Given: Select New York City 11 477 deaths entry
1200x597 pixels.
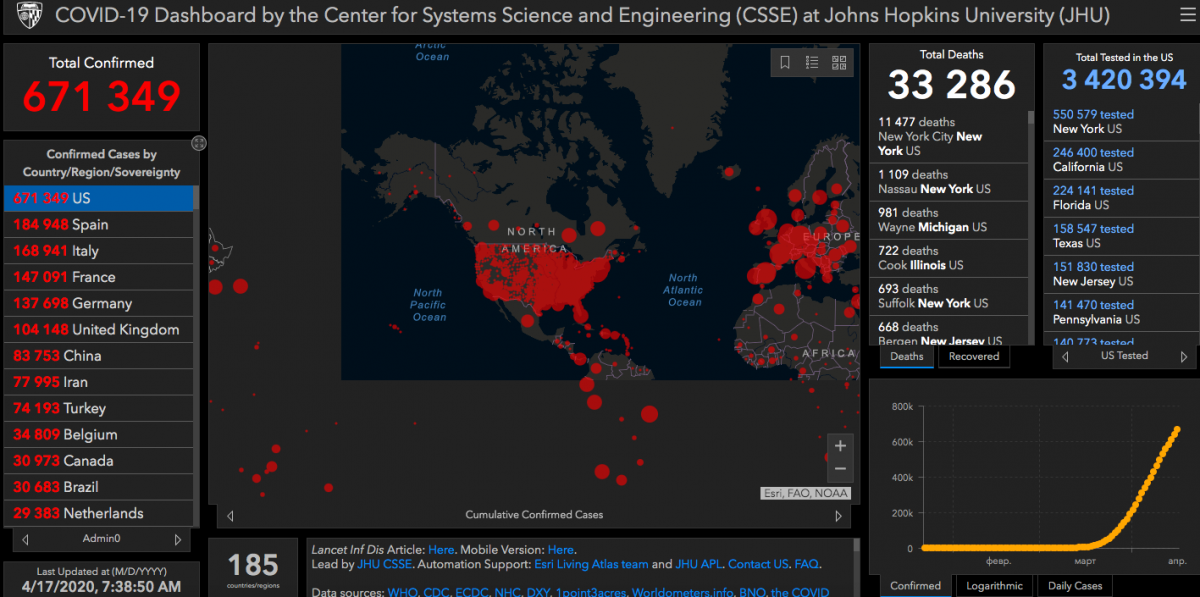Looking at the screenshot, I should pyautogui.click(x=947, y=136).
